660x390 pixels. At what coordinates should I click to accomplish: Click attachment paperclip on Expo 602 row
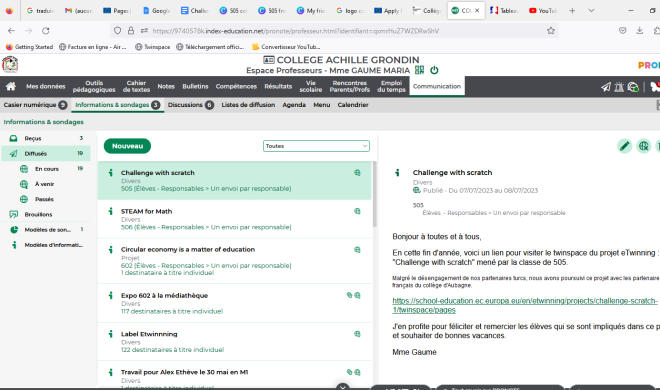[x=349, y=295]
